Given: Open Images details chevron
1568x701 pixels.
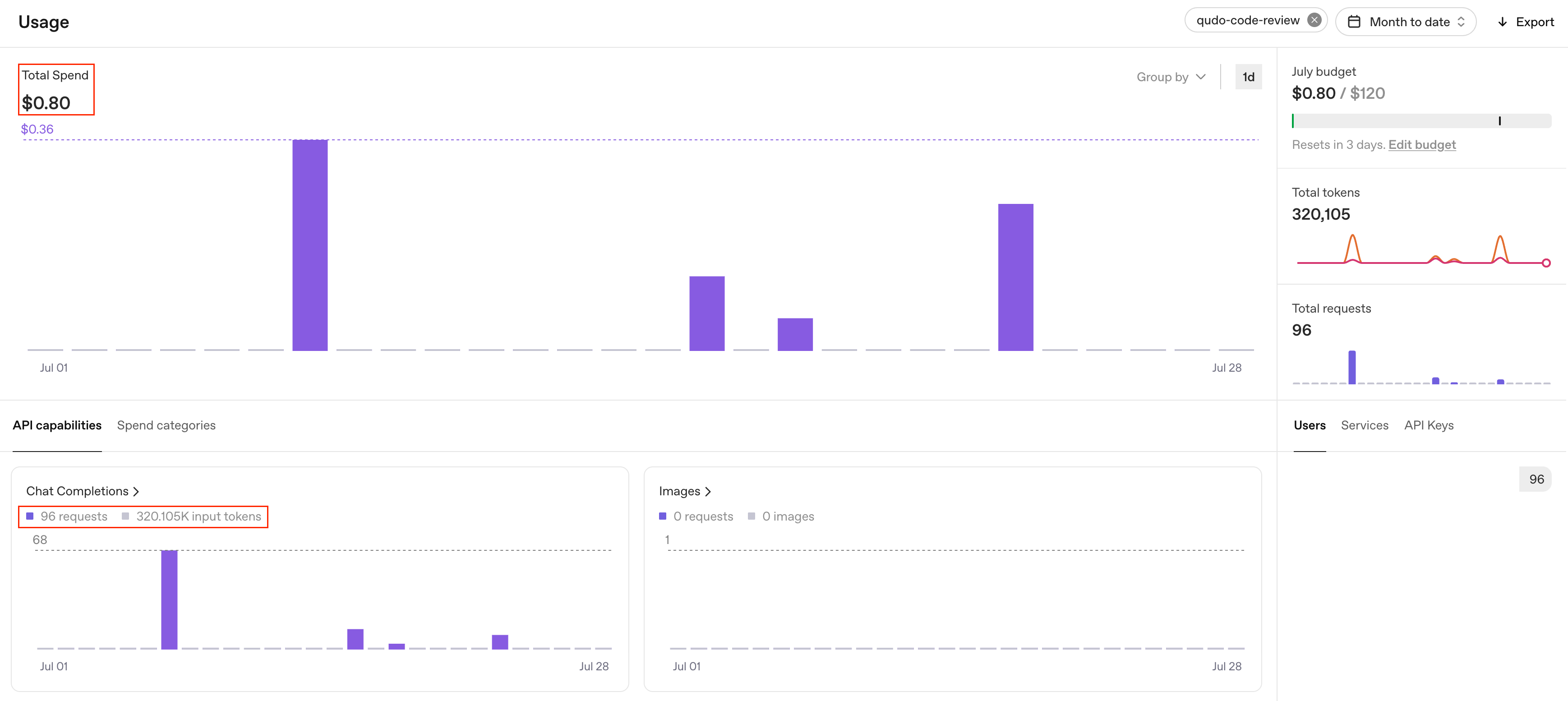Looking at the screenshot, I should (707, 491).
